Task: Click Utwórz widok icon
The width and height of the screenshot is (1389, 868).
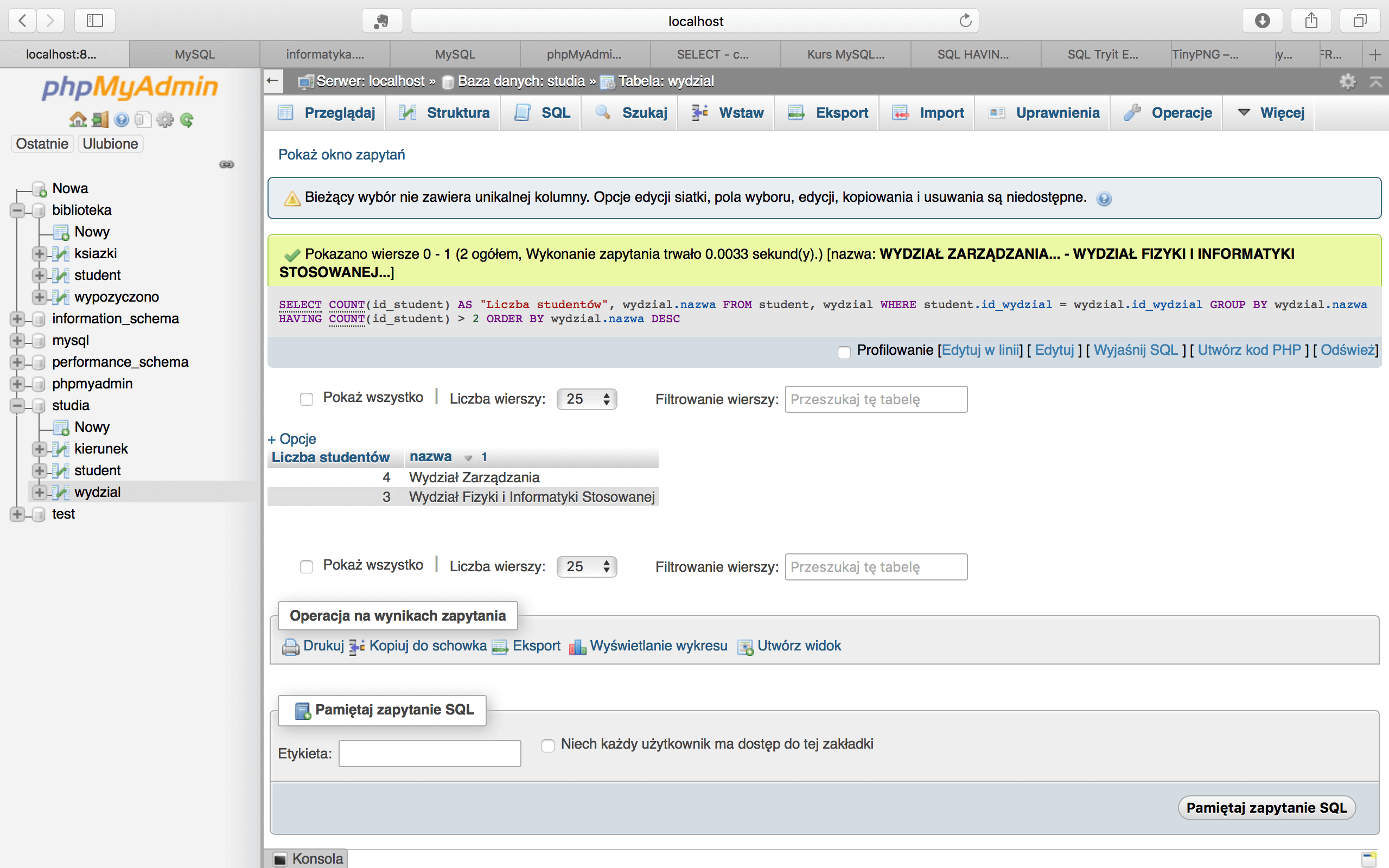Action: [x=745, y=647]
